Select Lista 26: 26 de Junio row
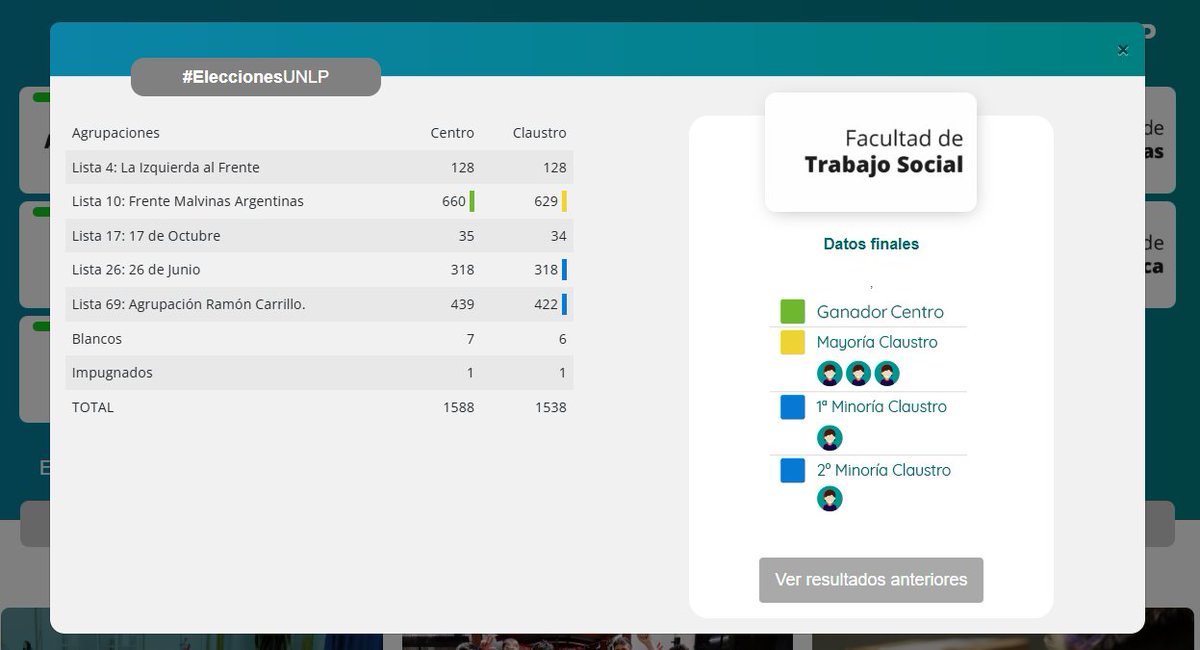 point(320,270)
